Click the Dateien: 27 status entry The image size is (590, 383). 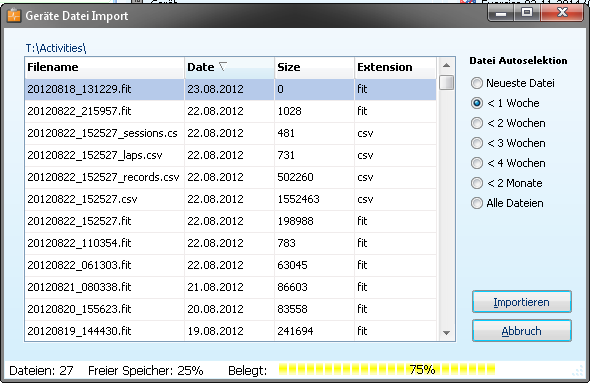pos(41,371)
